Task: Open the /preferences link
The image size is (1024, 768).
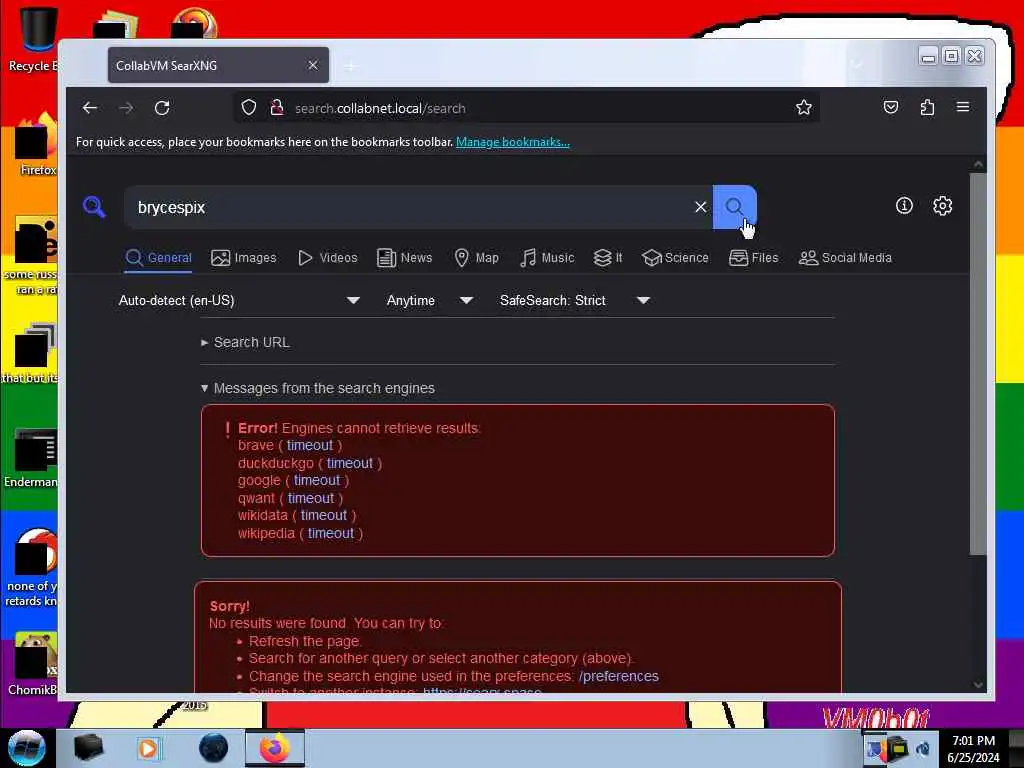Action: (x=618, y=676)
